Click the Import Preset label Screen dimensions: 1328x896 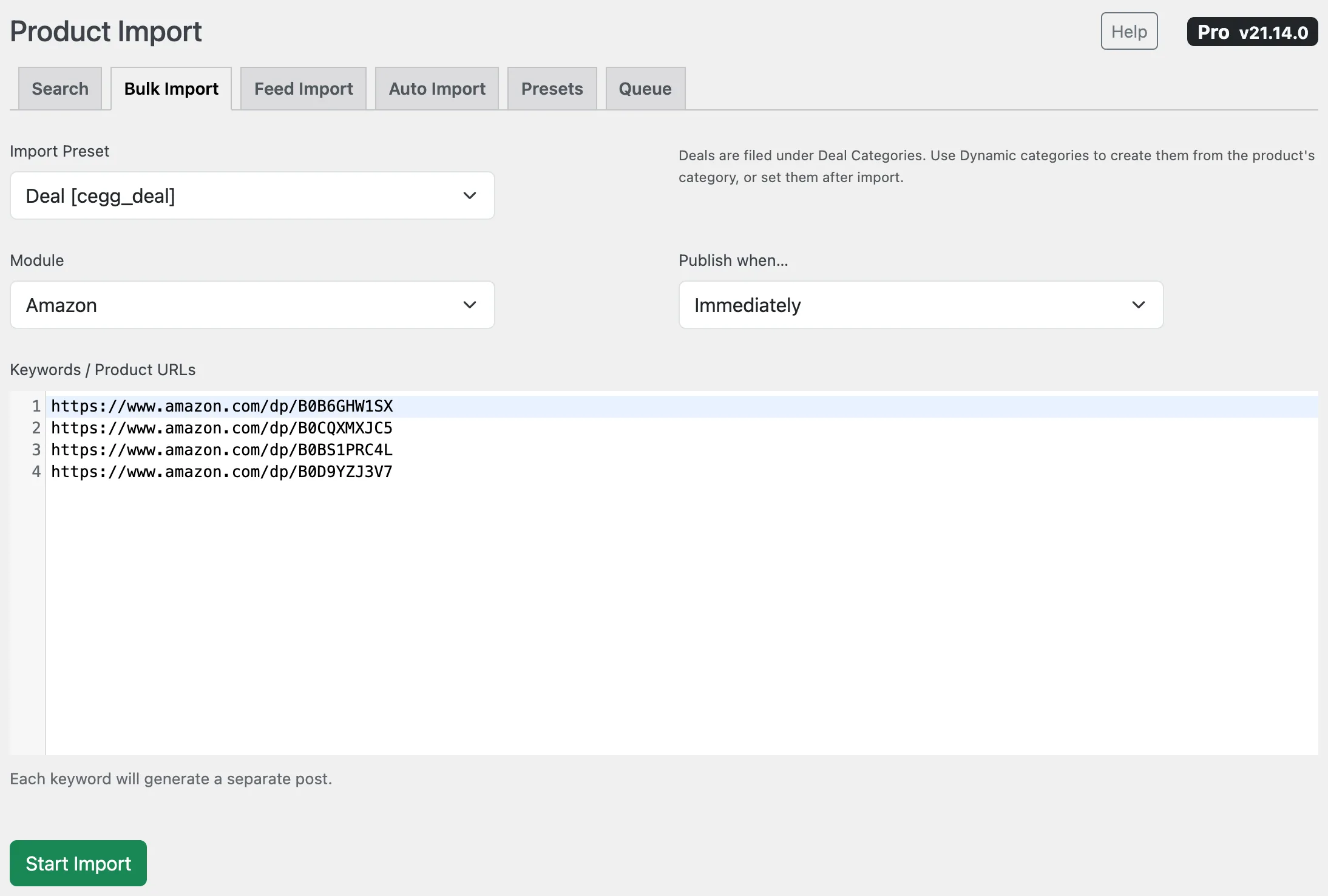[59, 151]
